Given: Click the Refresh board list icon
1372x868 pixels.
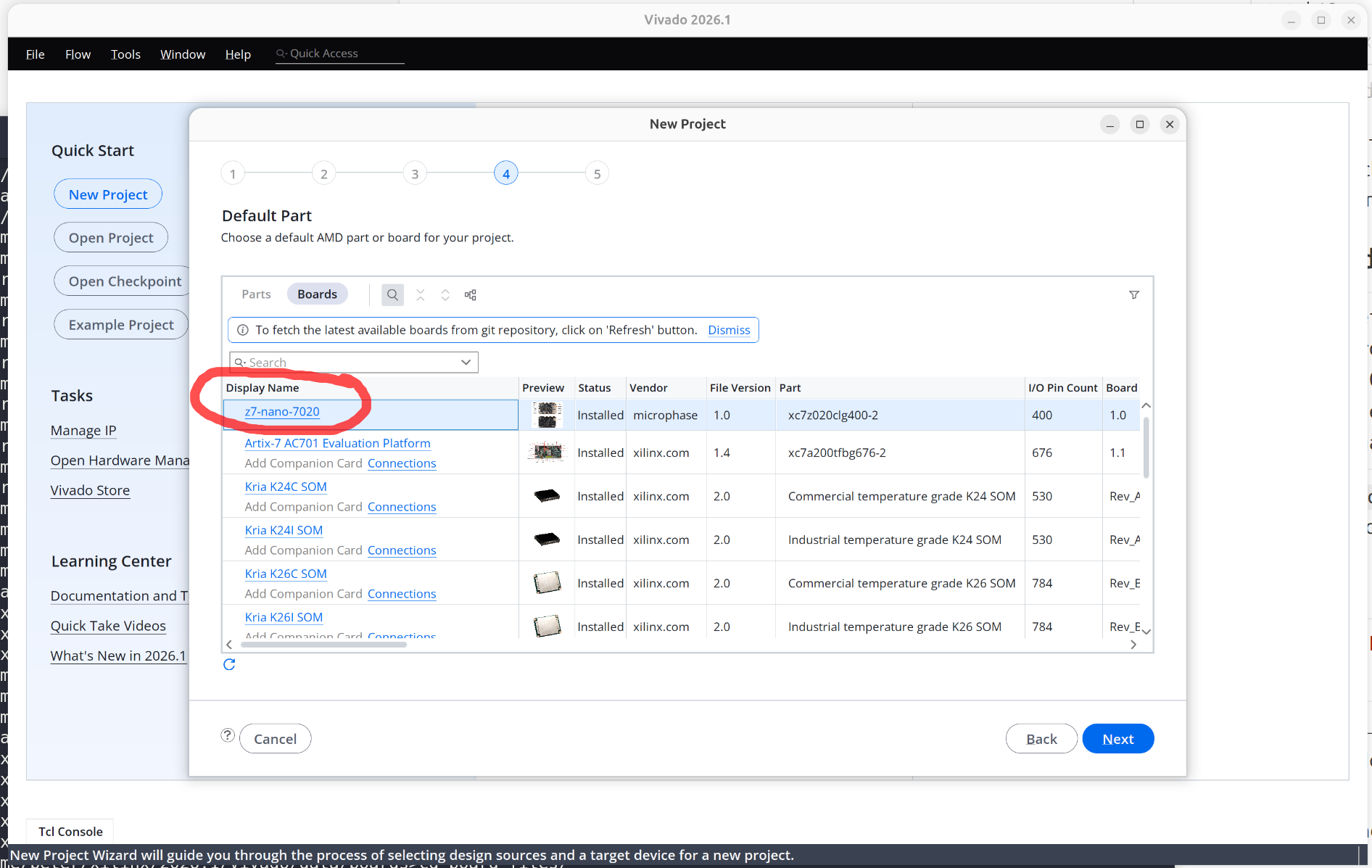Looking at the screenshot, I should 229,664.
